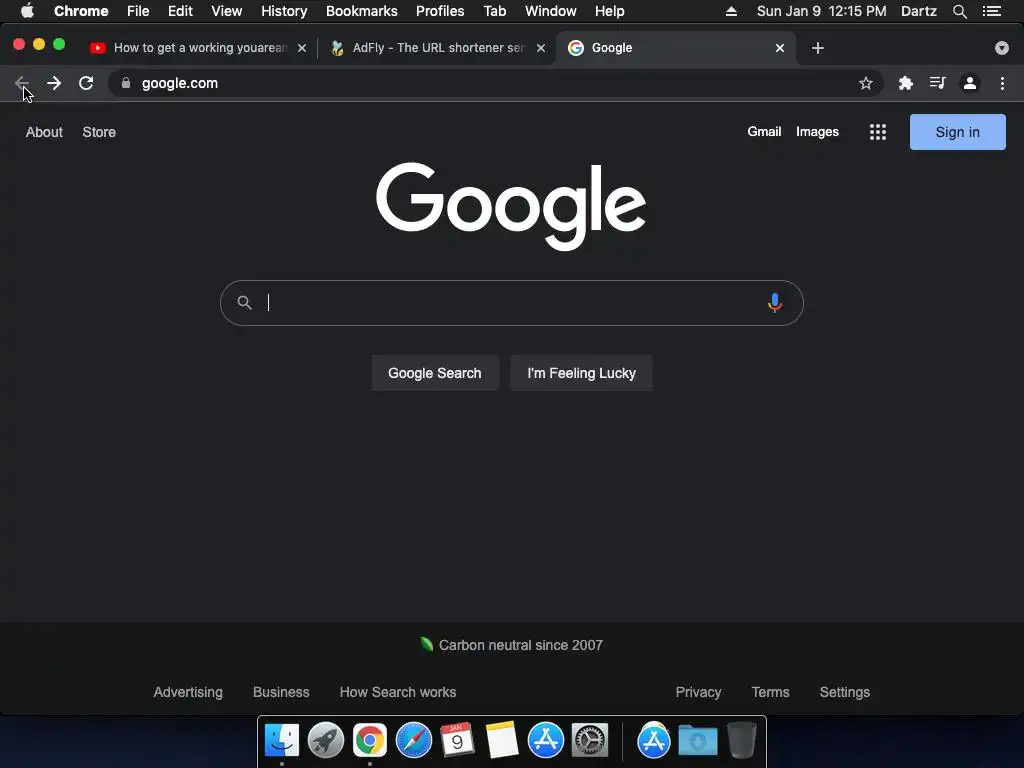Click the Google Search button

tap(435, 373)
